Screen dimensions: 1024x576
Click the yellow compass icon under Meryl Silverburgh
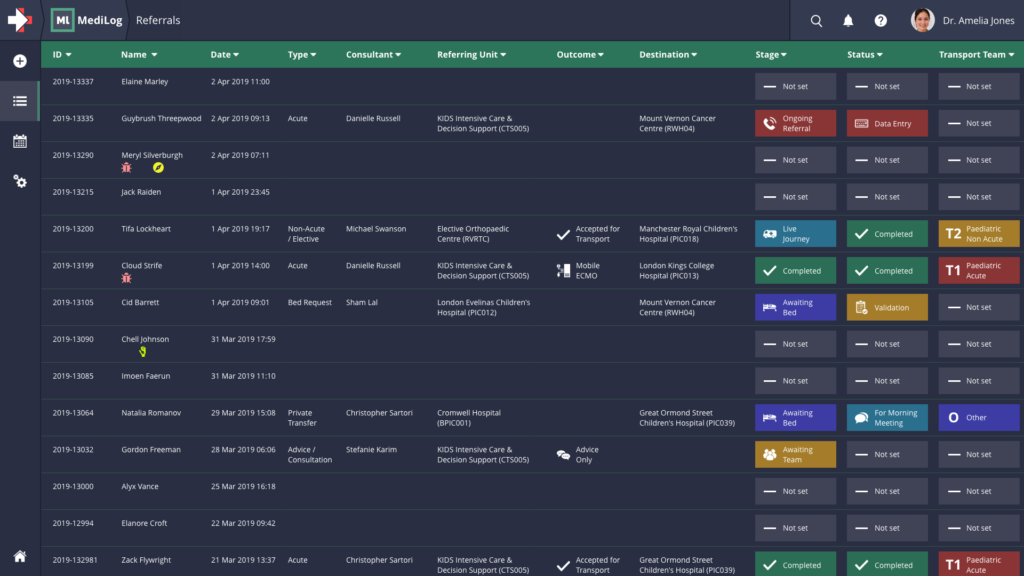(x=156, y=169)
